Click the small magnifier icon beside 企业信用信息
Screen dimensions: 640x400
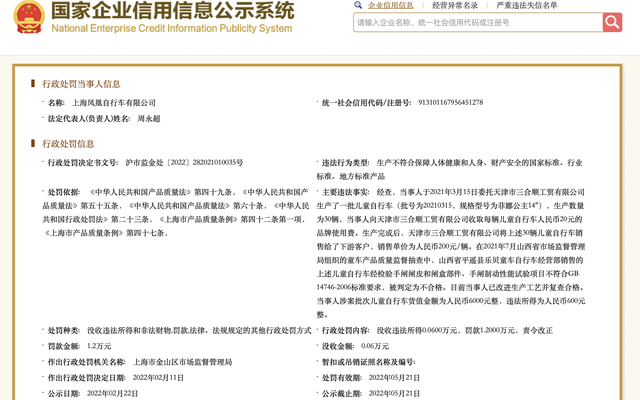358,5
